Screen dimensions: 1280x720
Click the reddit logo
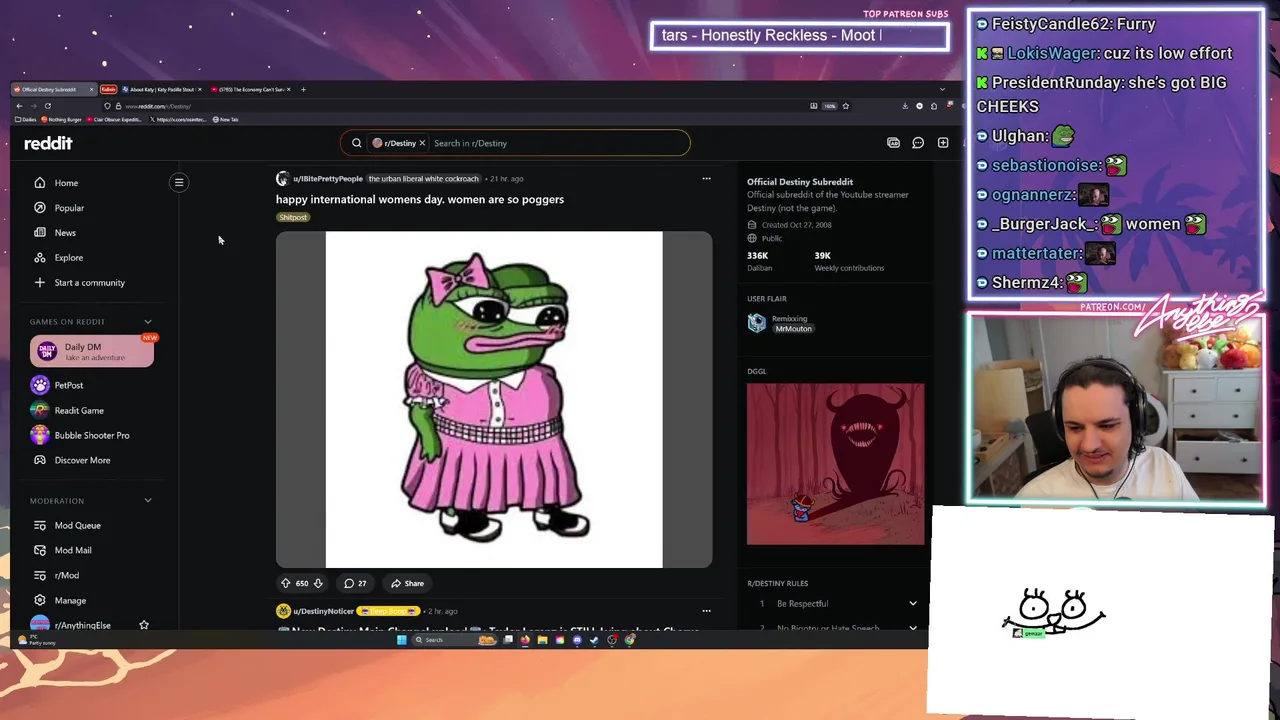(48, 143)
